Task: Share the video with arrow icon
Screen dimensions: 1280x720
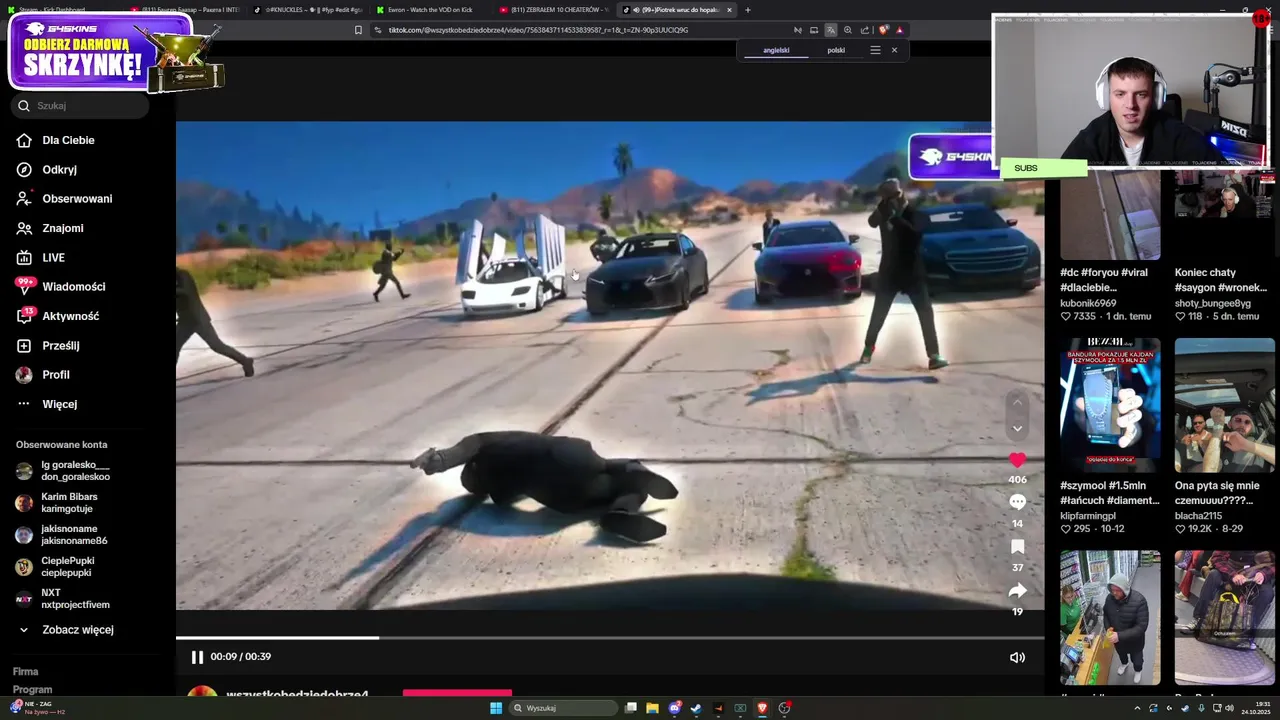Action: tap(1017, 590)
